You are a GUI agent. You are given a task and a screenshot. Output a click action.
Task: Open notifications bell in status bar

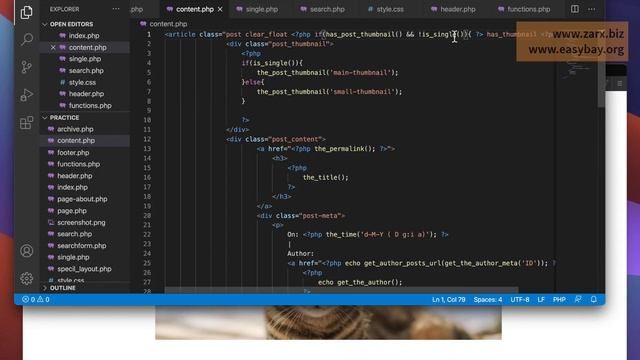(594, 300)
